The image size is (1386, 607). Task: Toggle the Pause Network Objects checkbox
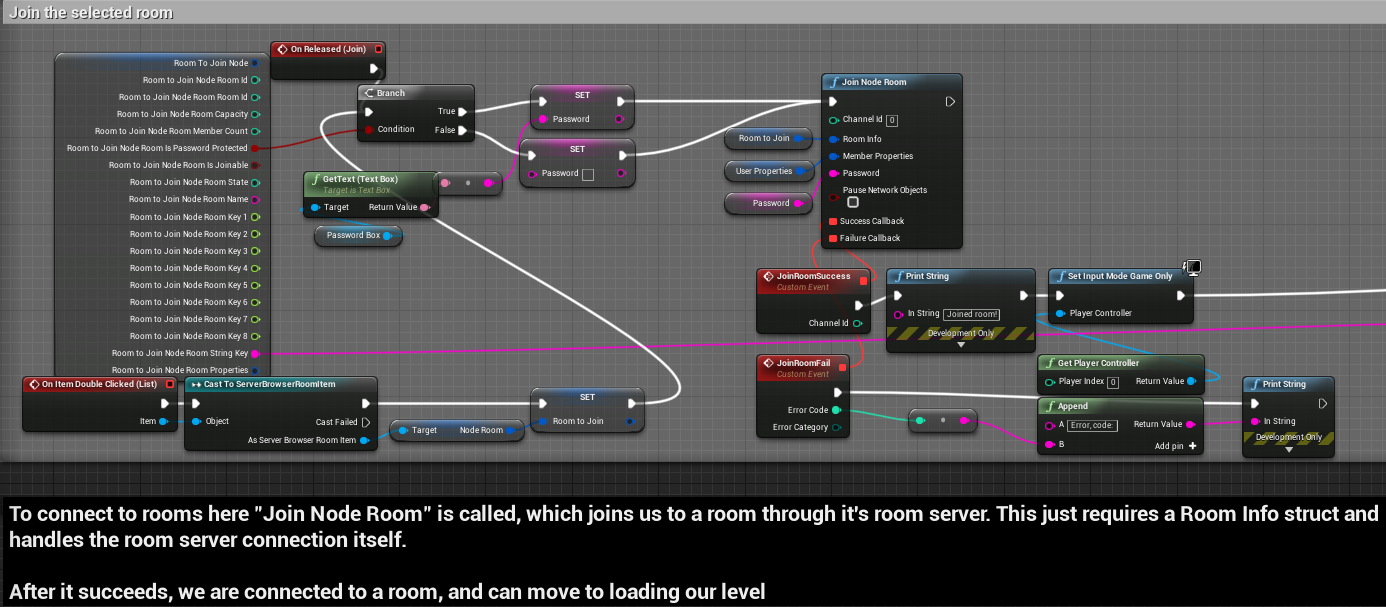[853, 202]
